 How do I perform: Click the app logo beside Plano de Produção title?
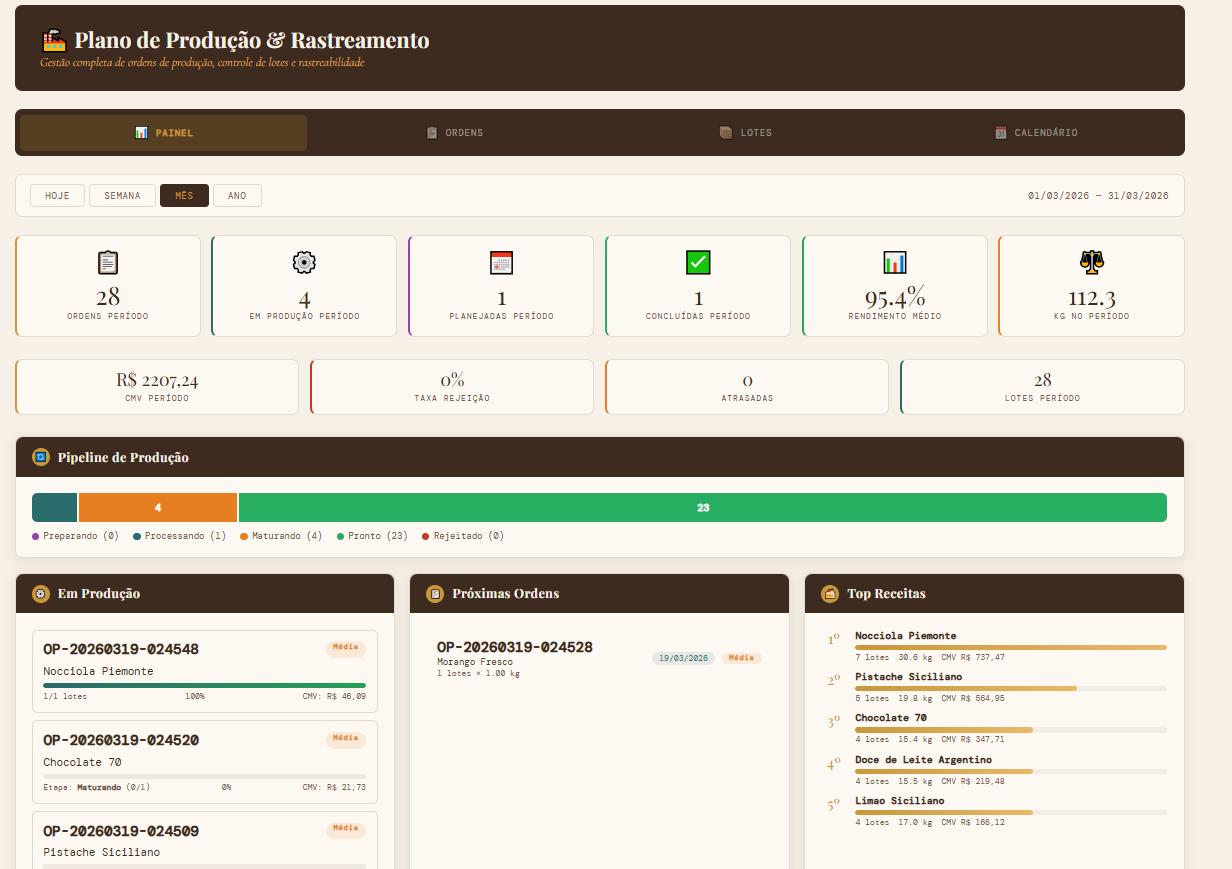pos(53,42)
